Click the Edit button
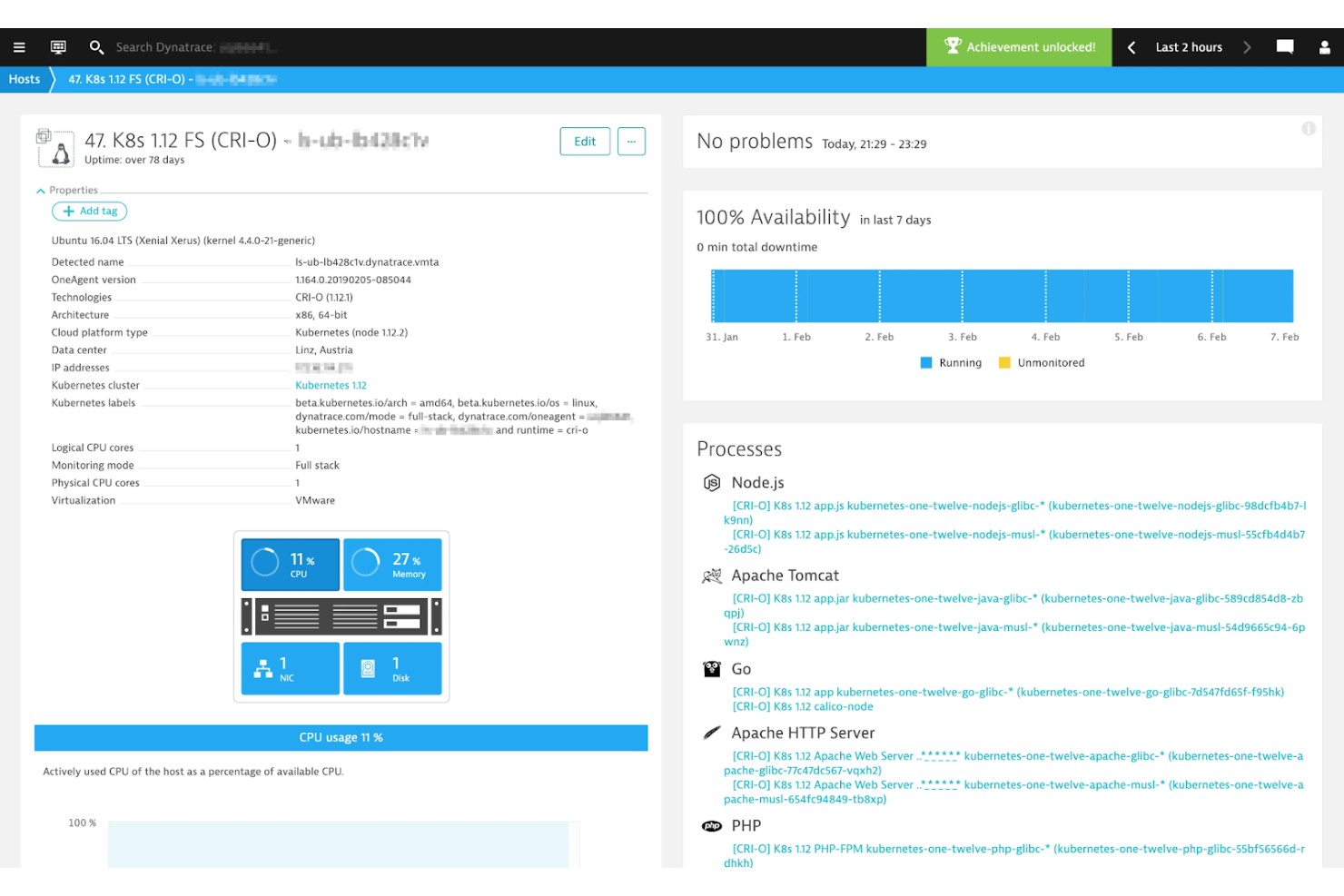The width and height of the screenshot is (1344, 896). tap(585, 142)
